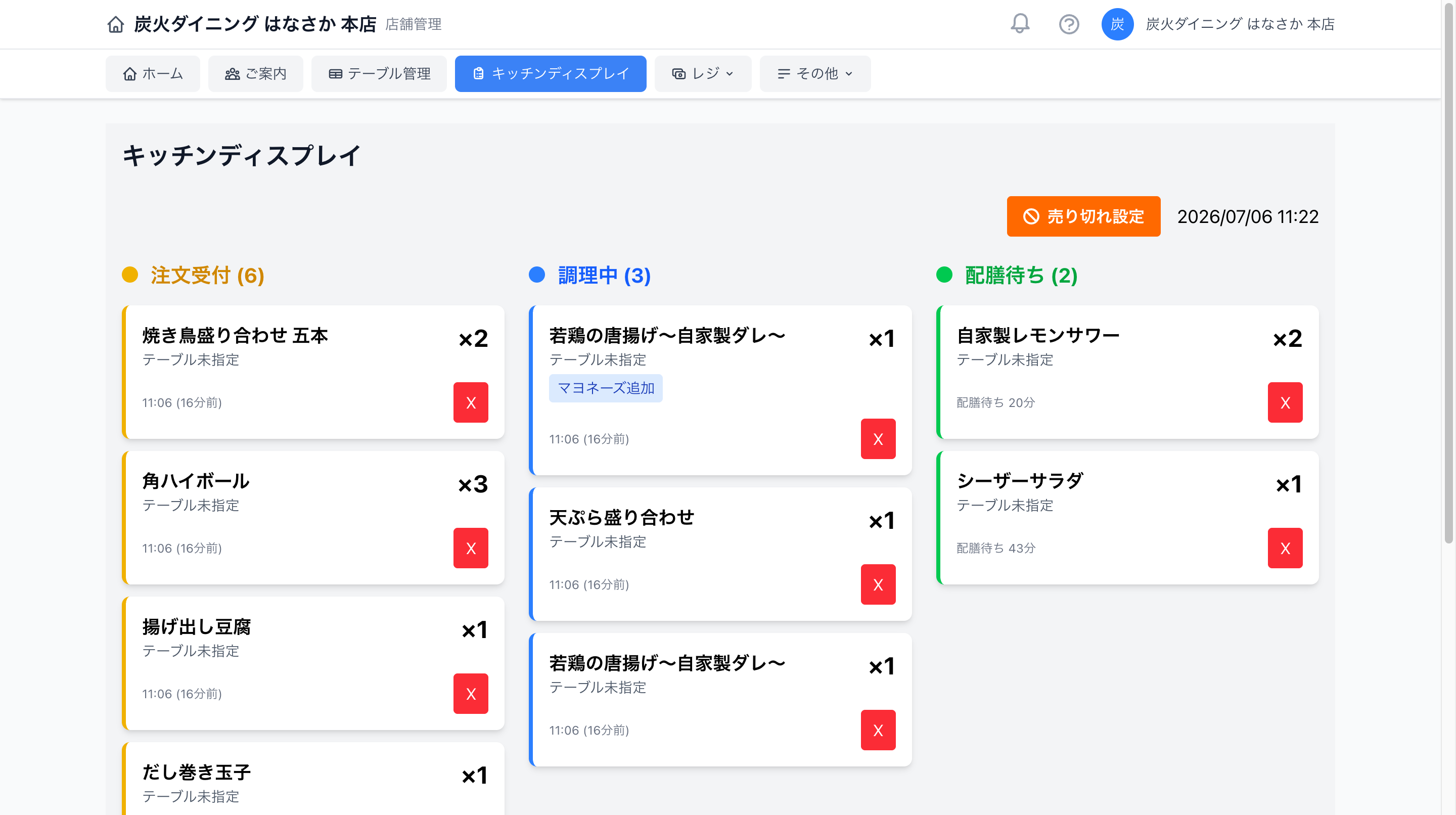
Task: Select the シーザーサラダ order card
Action: point(1127,517)
